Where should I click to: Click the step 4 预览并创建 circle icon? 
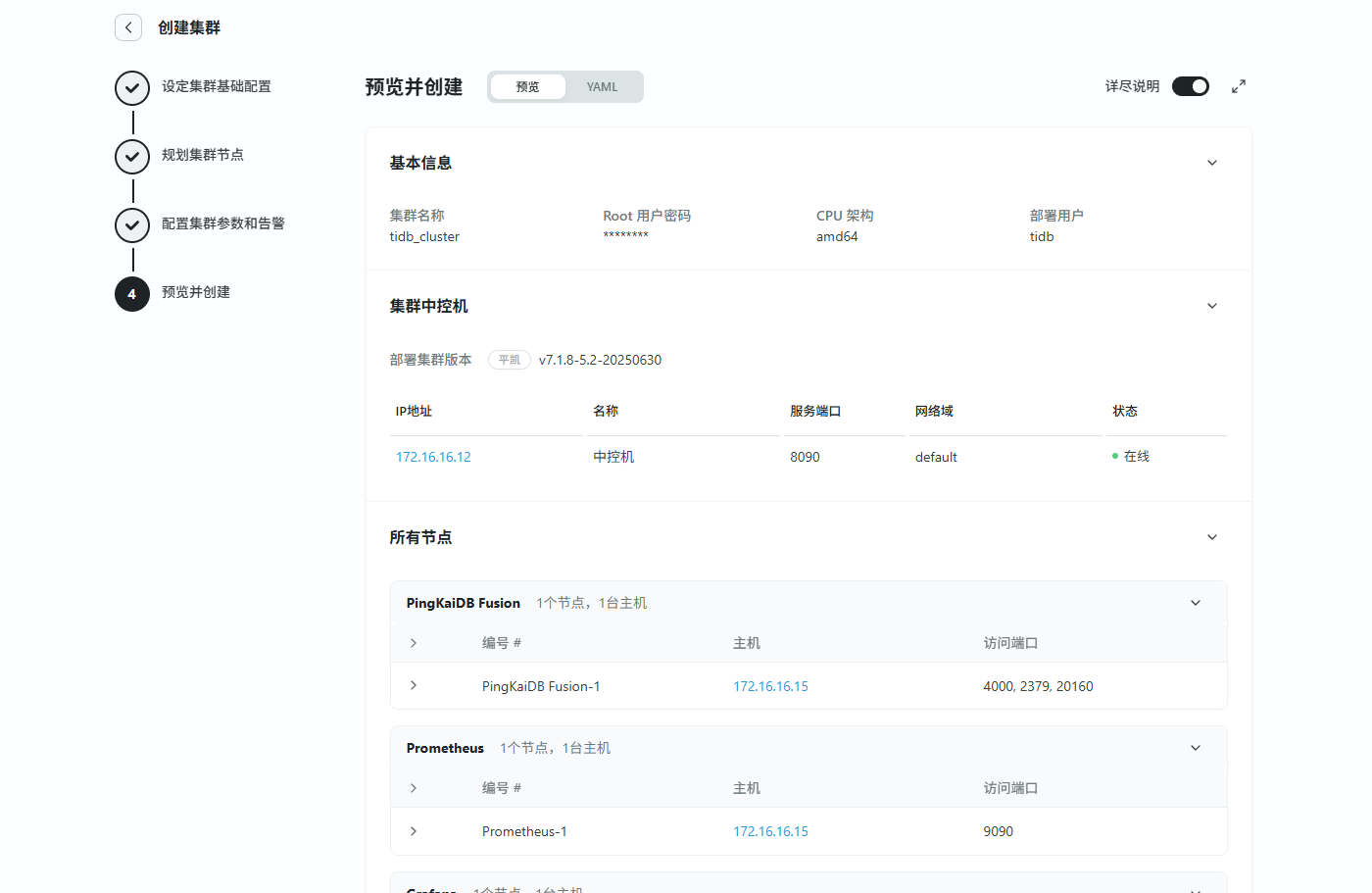132,294
